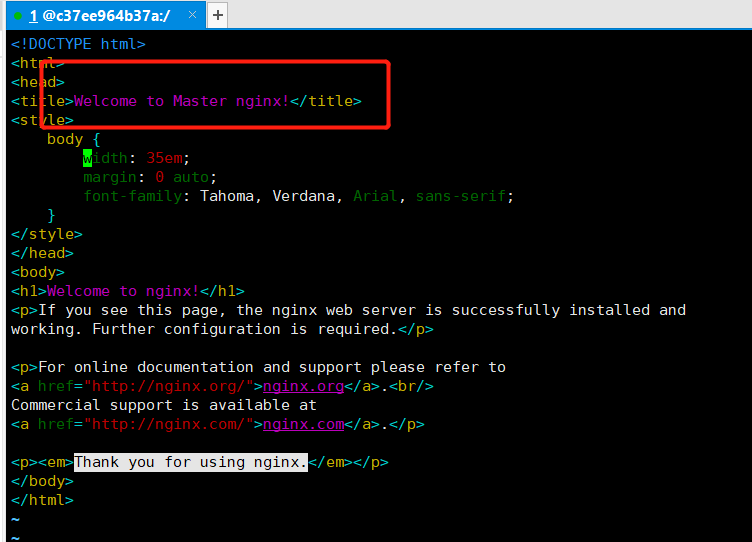Close the '@c37ee964b37a:/' session tab
Screen dimensions: 752x542
192,15
